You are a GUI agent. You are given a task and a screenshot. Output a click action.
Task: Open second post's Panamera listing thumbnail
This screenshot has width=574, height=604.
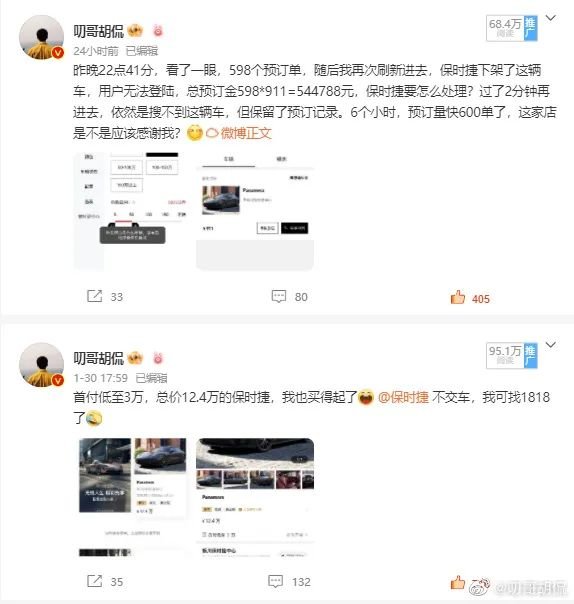pyautogui.click(x=255, y=497)
